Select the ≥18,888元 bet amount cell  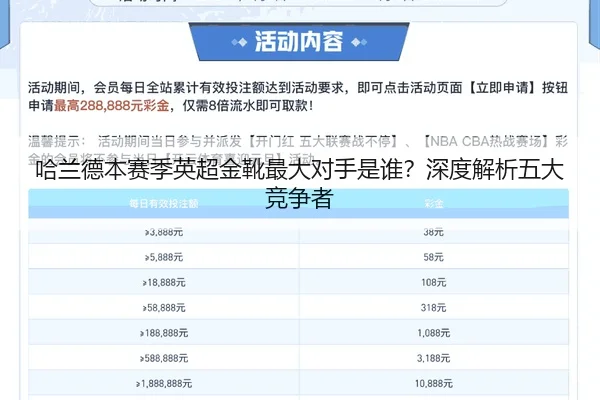coord(164,282)
